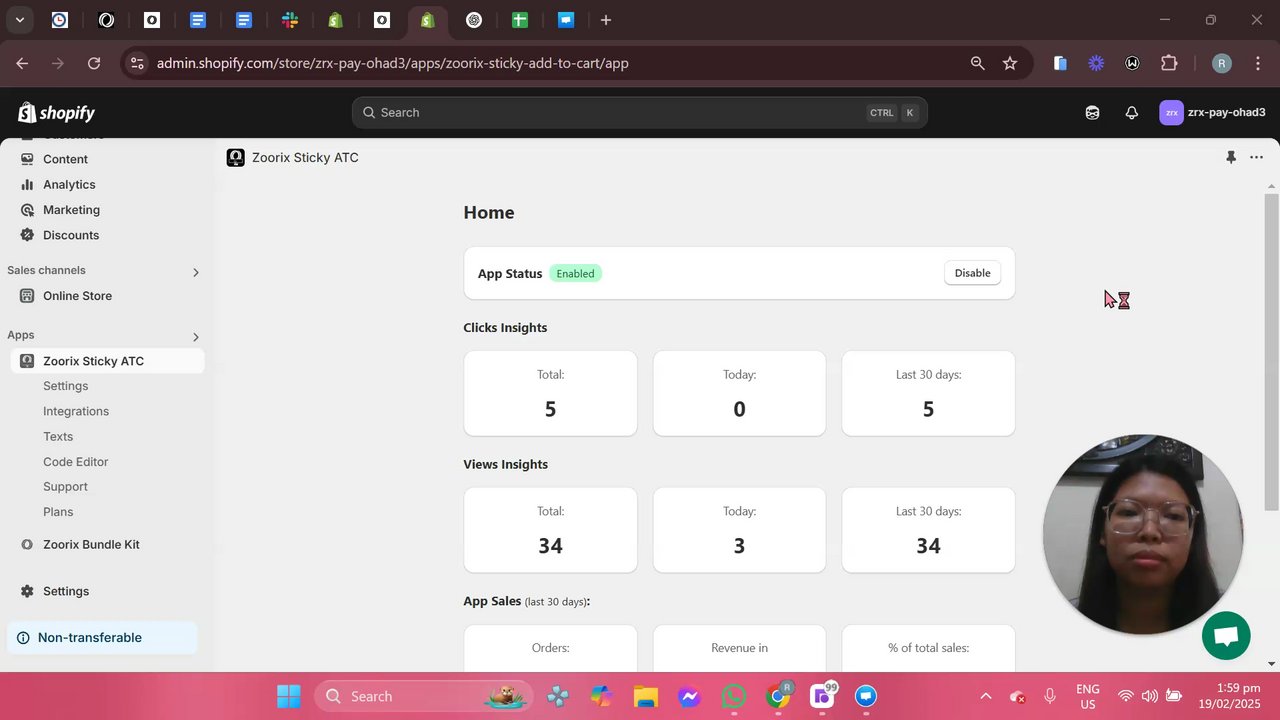Click the Shopify search field
Screen dimensions: 1280x720
click(639, 113)
